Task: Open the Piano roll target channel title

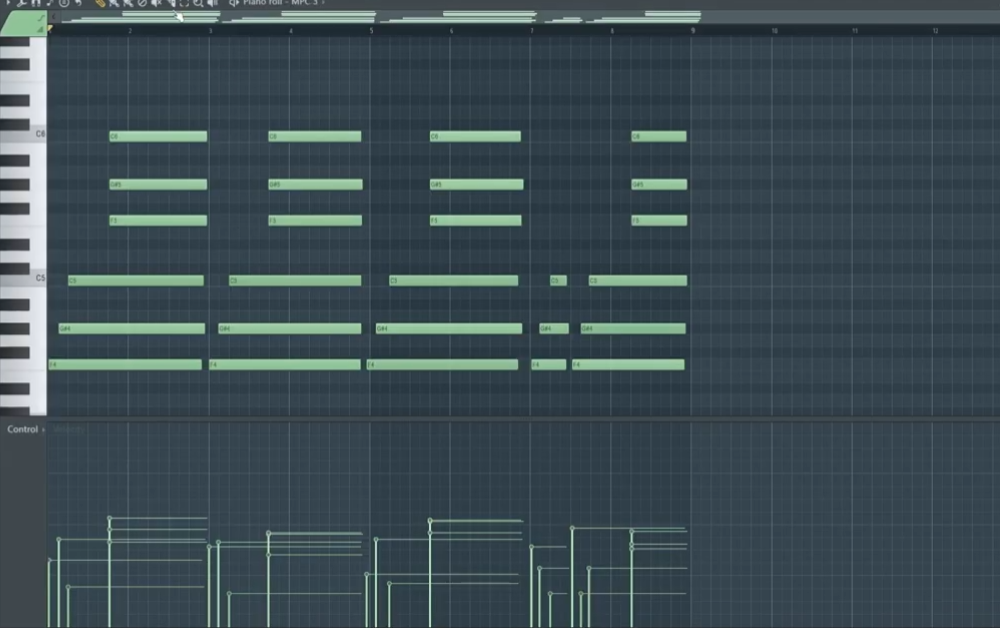Action: click(x=280, y=3)
